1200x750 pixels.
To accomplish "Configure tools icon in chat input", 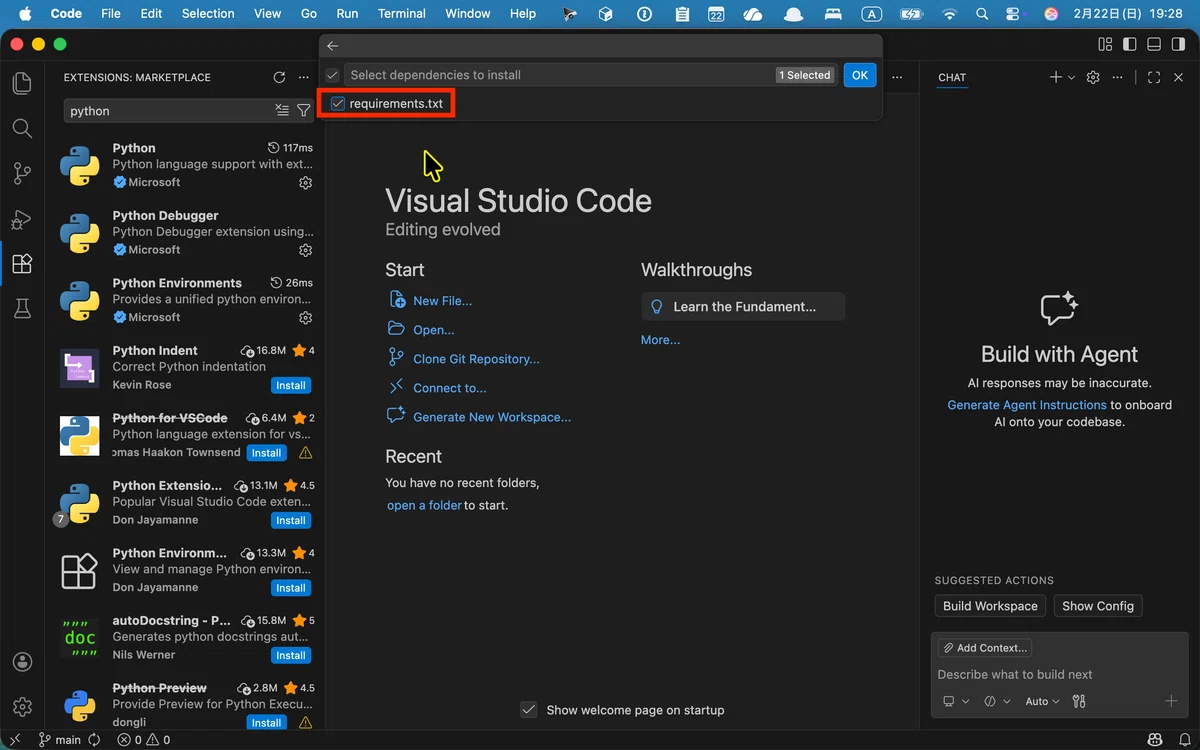I will 1079,701.
